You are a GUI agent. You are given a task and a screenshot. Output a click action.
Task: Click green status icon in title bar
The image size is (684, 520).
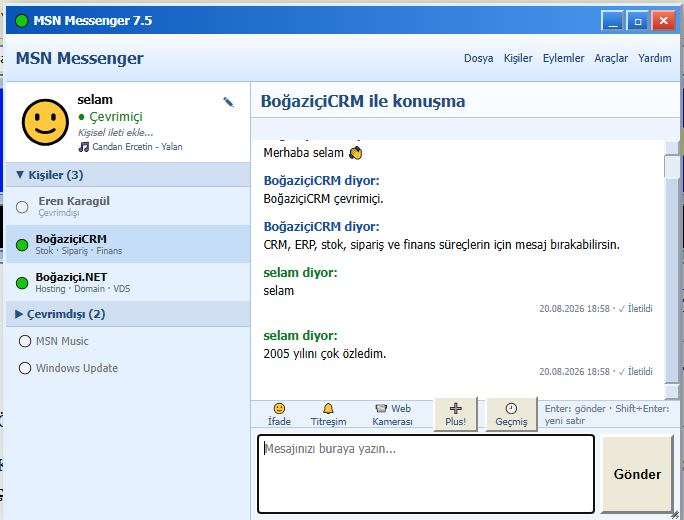tap(21, 21)
